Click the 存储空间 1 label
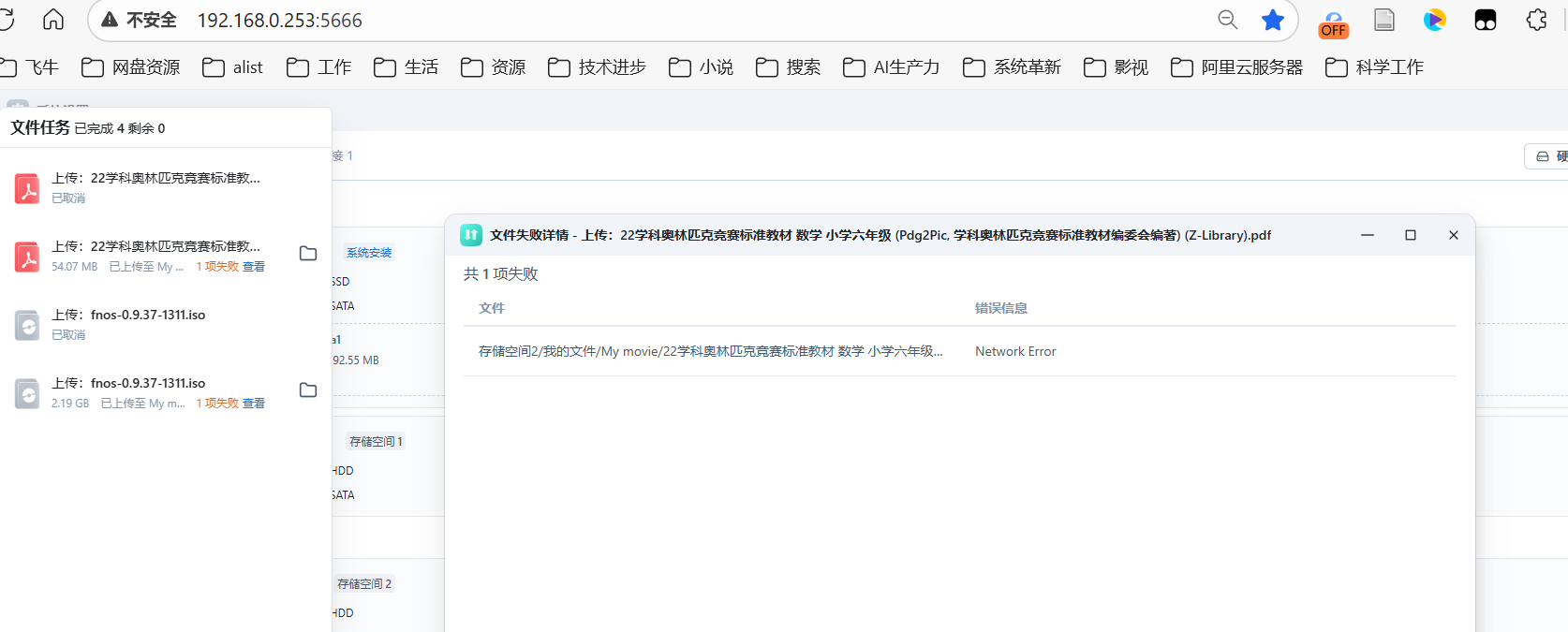Screen dimensions: 1568x632 (x=376, y=442)
